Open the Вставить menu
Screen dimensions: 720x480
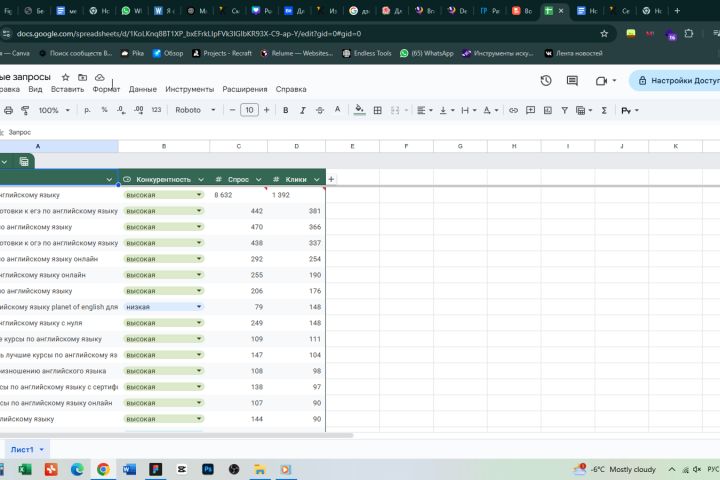(68, 89)
